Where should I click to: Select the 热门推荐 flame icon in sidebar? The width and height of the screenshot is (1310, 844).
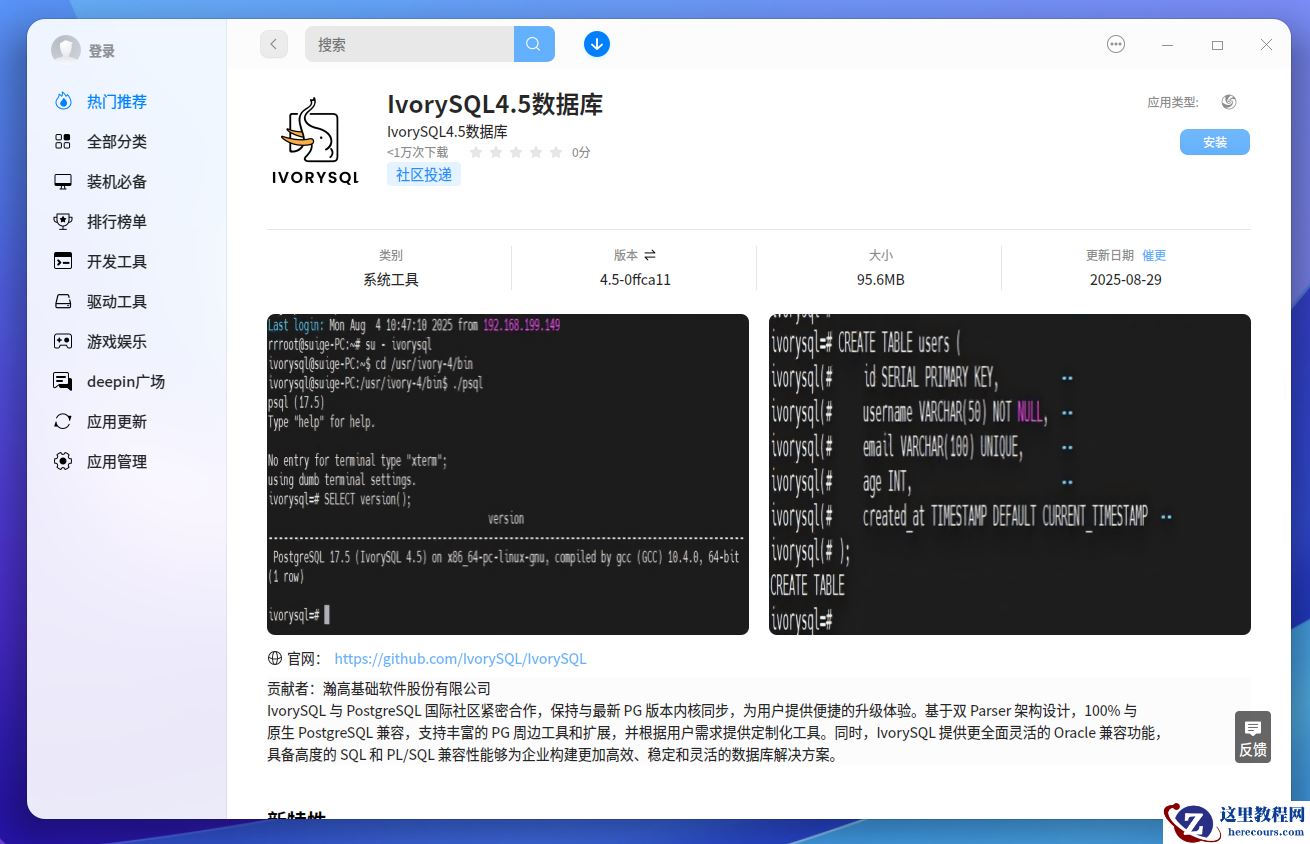click(x=62, y=101)
